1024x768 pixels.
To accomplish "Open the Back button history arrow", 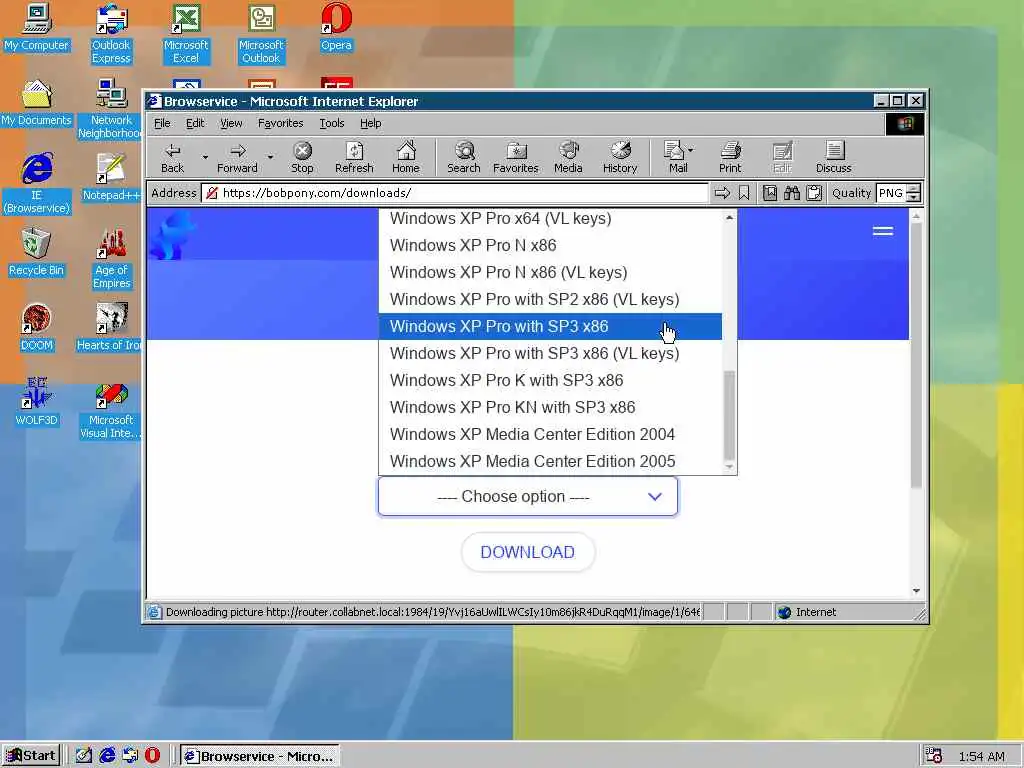I will (204, 157).
